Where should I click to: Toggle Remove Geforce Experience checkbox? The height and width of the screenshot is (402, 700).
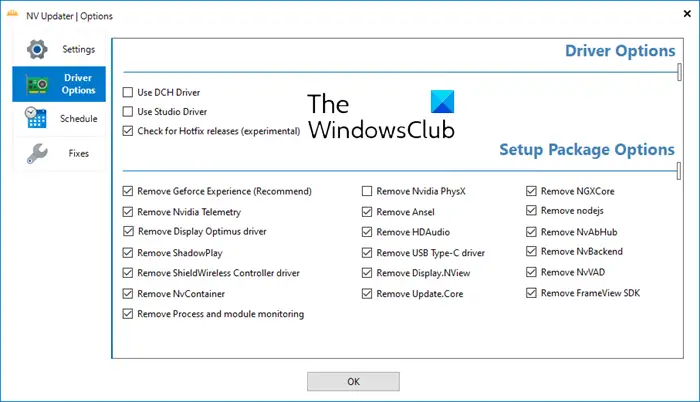point(127,191)
